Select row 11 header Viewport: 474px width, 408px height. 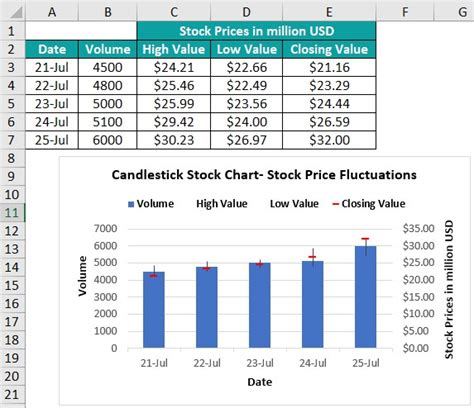(12, 213)
